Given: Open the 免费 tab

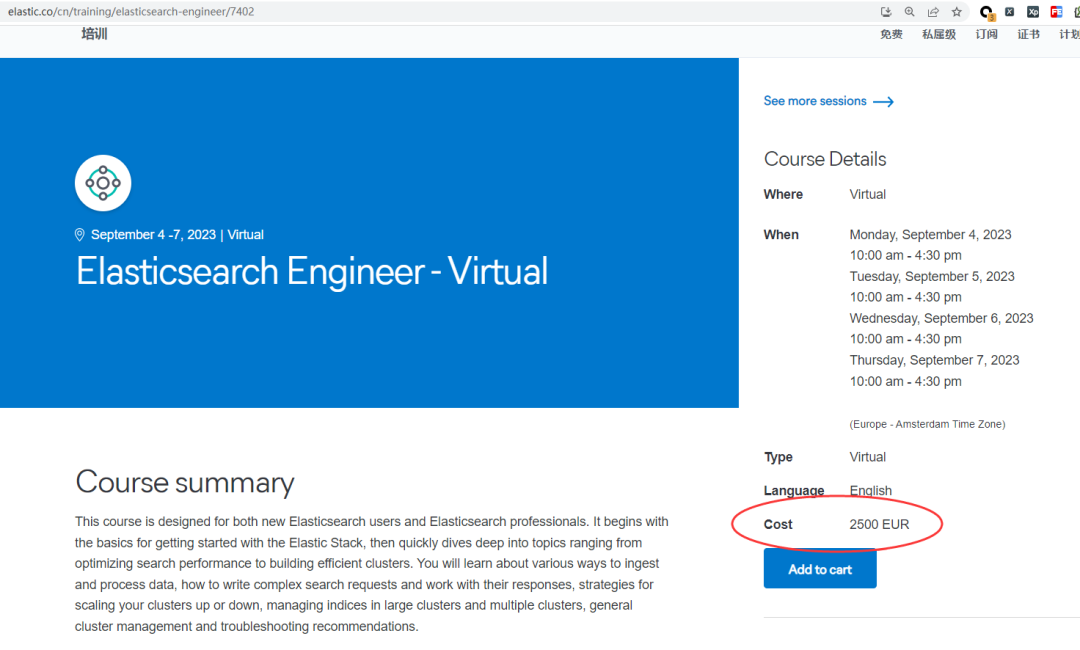Looking at the screenshot, I should (x=891, y=34).
